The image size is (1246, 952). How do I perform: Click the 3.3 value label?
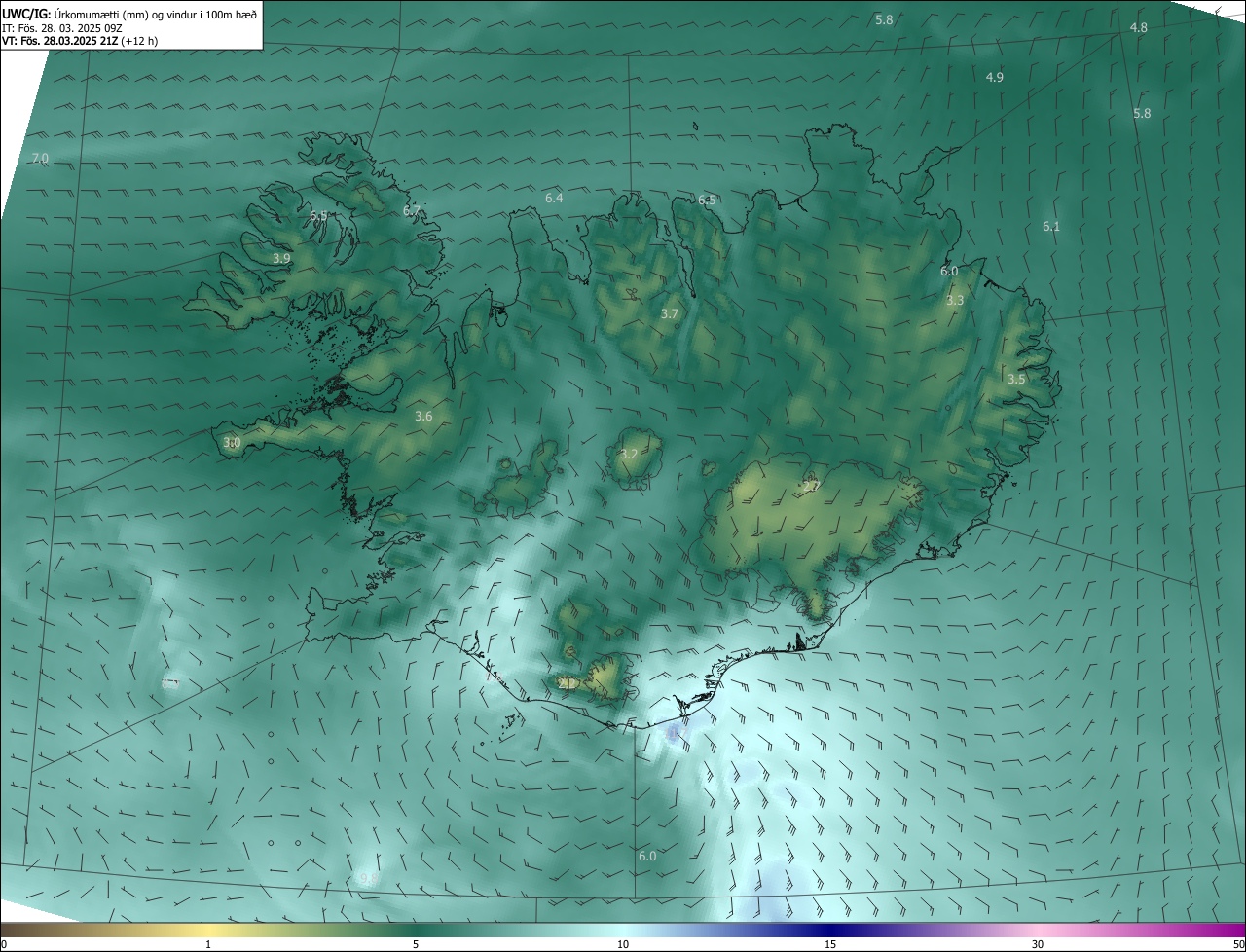(x=955, y=301)
